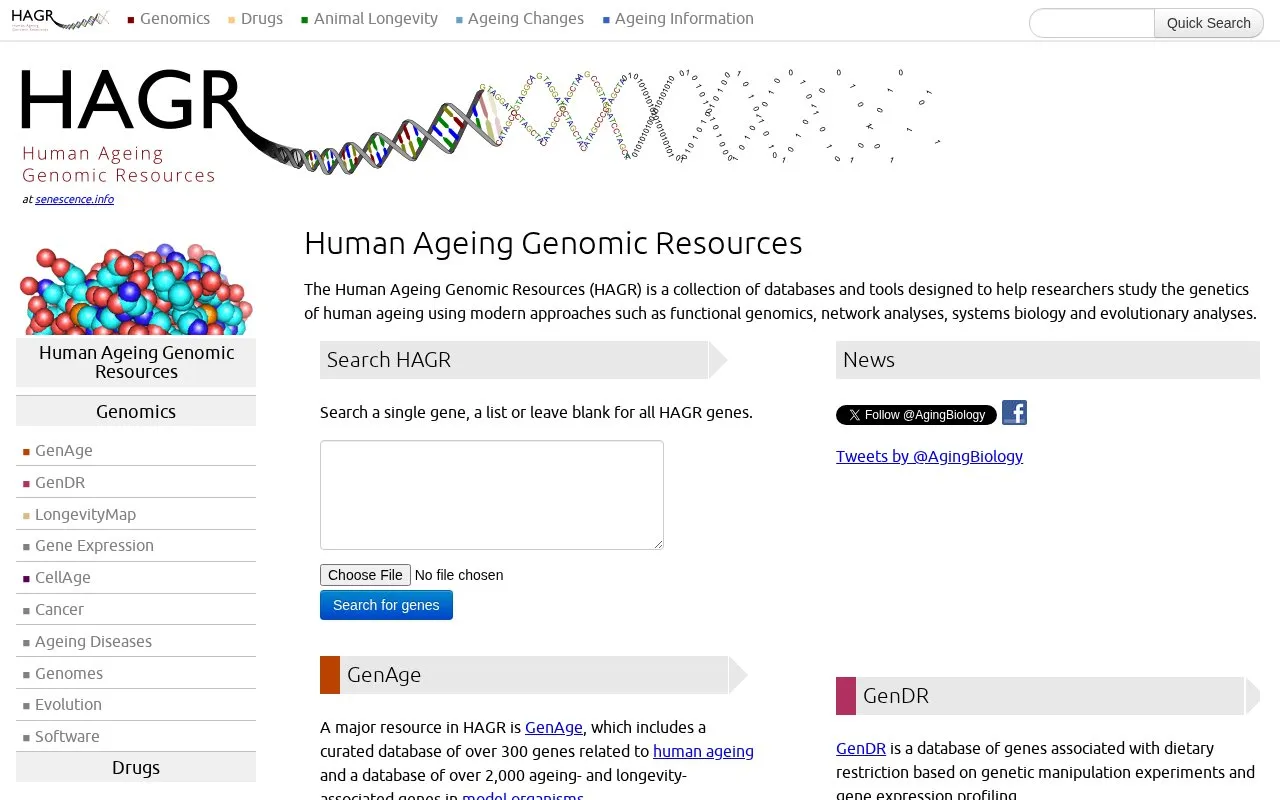
Task: Click the GenAge section heading
Action: coord(534,675)
